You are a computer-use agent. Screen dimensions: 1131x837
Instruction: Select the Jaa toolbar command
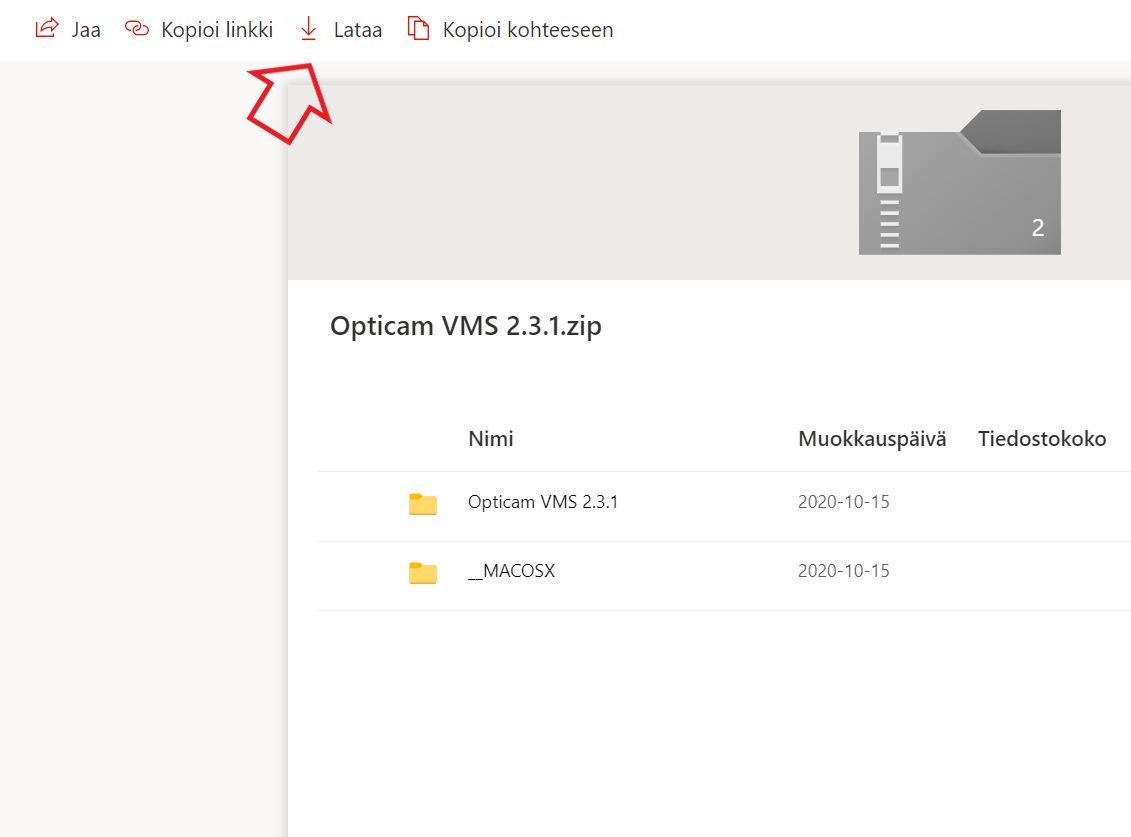(85, 29)
